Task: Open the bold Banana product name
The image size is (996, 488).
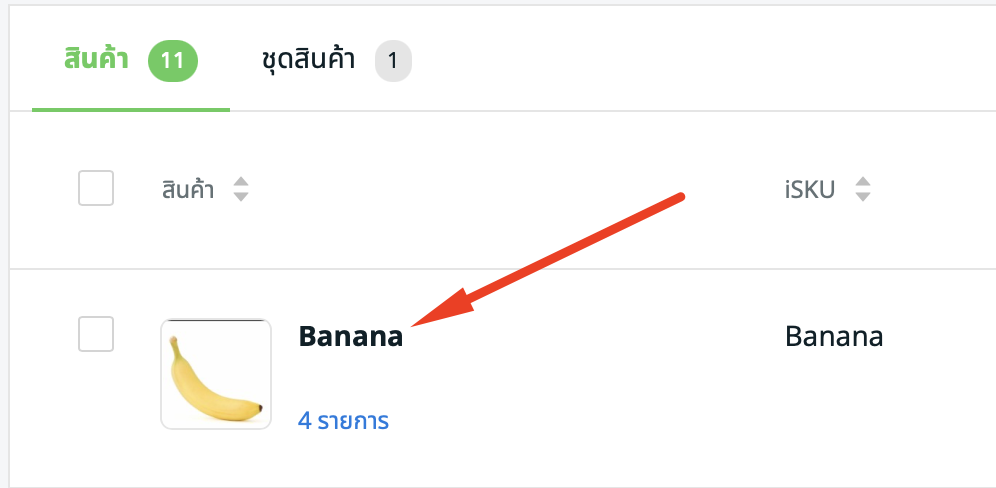Action: coord(350,337)
